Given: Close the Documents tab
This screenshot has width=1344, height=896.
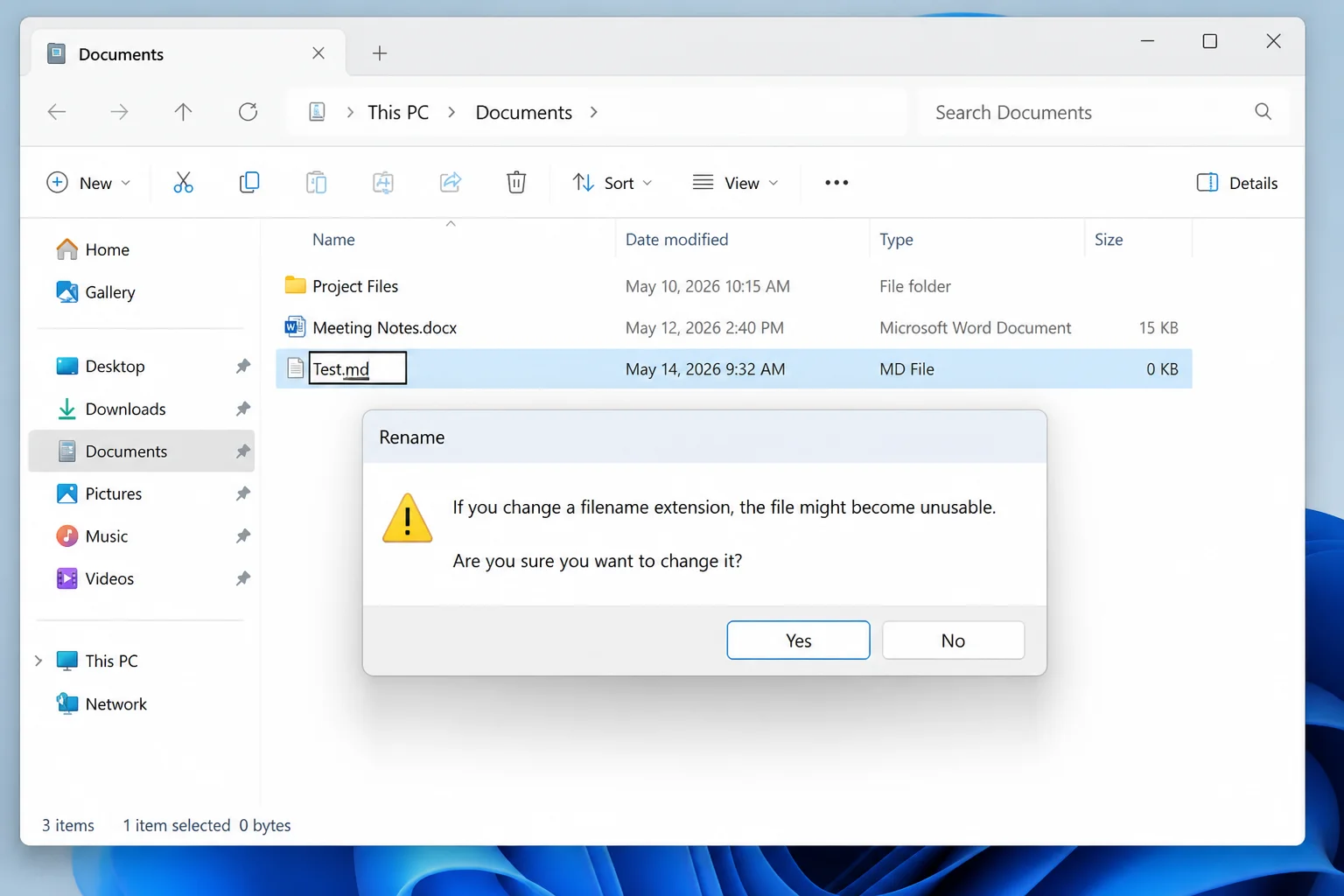Looking at the screenshot, I should 318,53.
